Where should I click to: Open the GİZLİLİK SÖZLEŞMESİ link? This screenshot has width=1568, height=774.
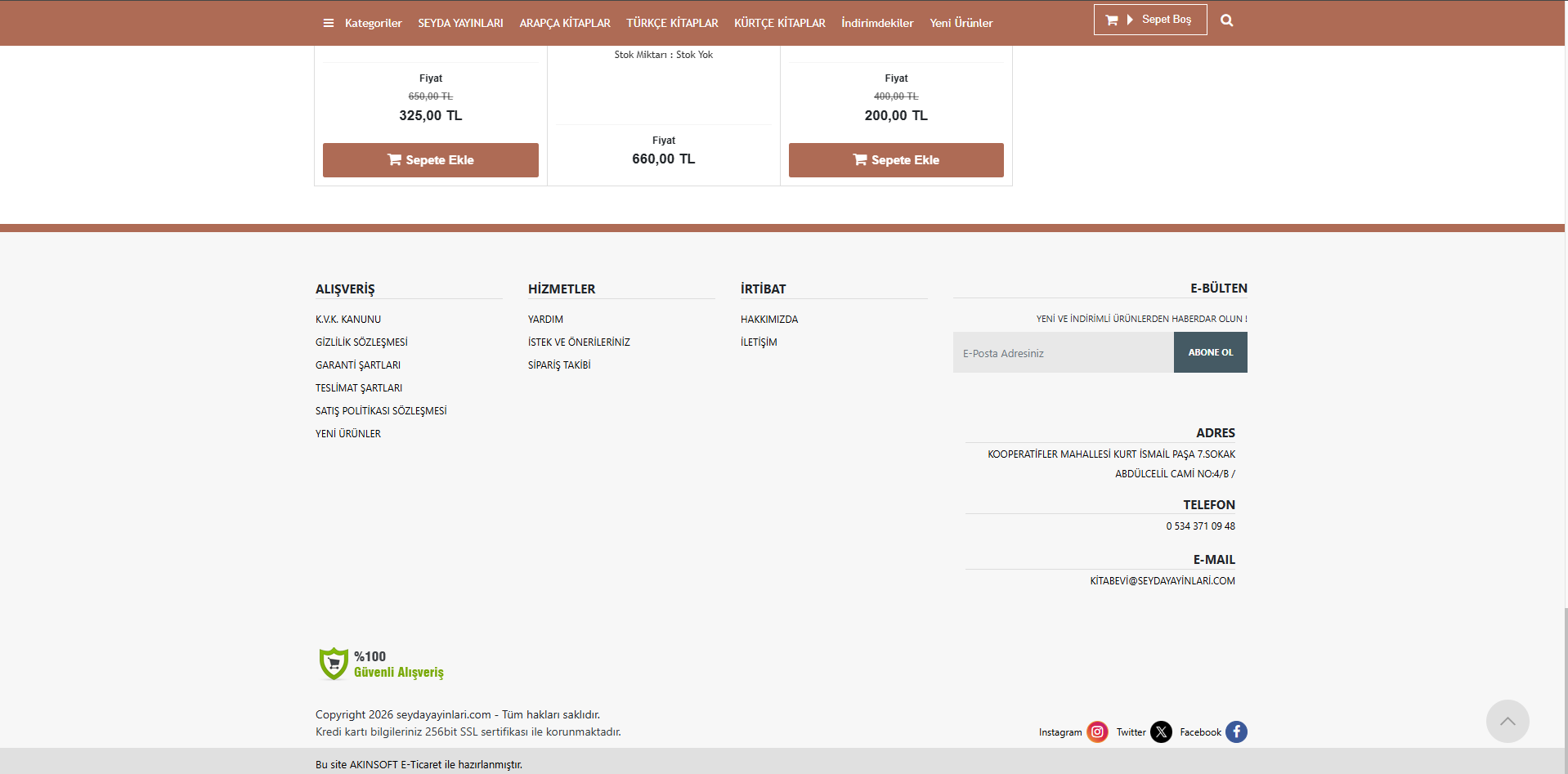coord(361,342)
